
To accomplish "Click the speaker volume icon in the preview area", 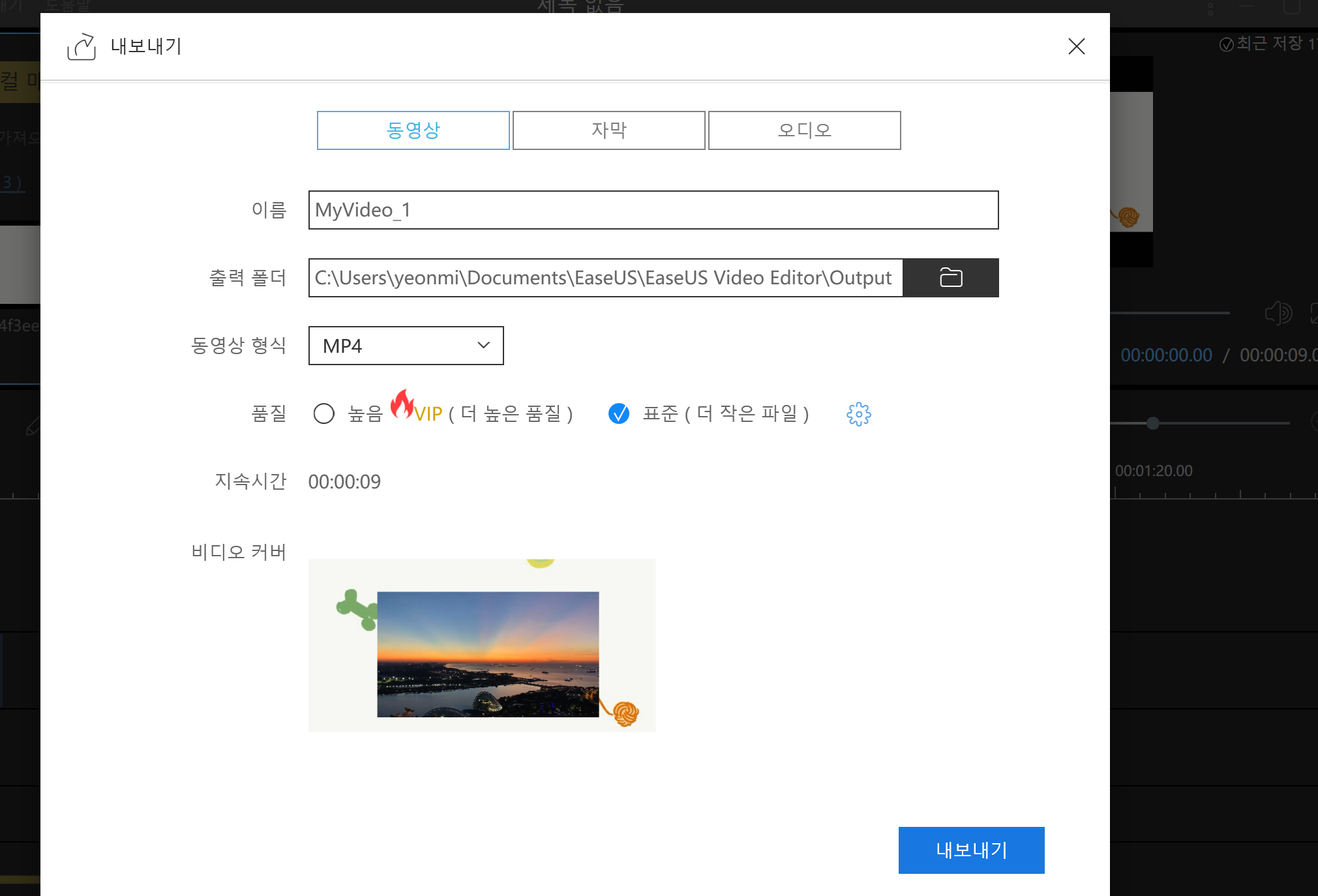I will 1278,313.
